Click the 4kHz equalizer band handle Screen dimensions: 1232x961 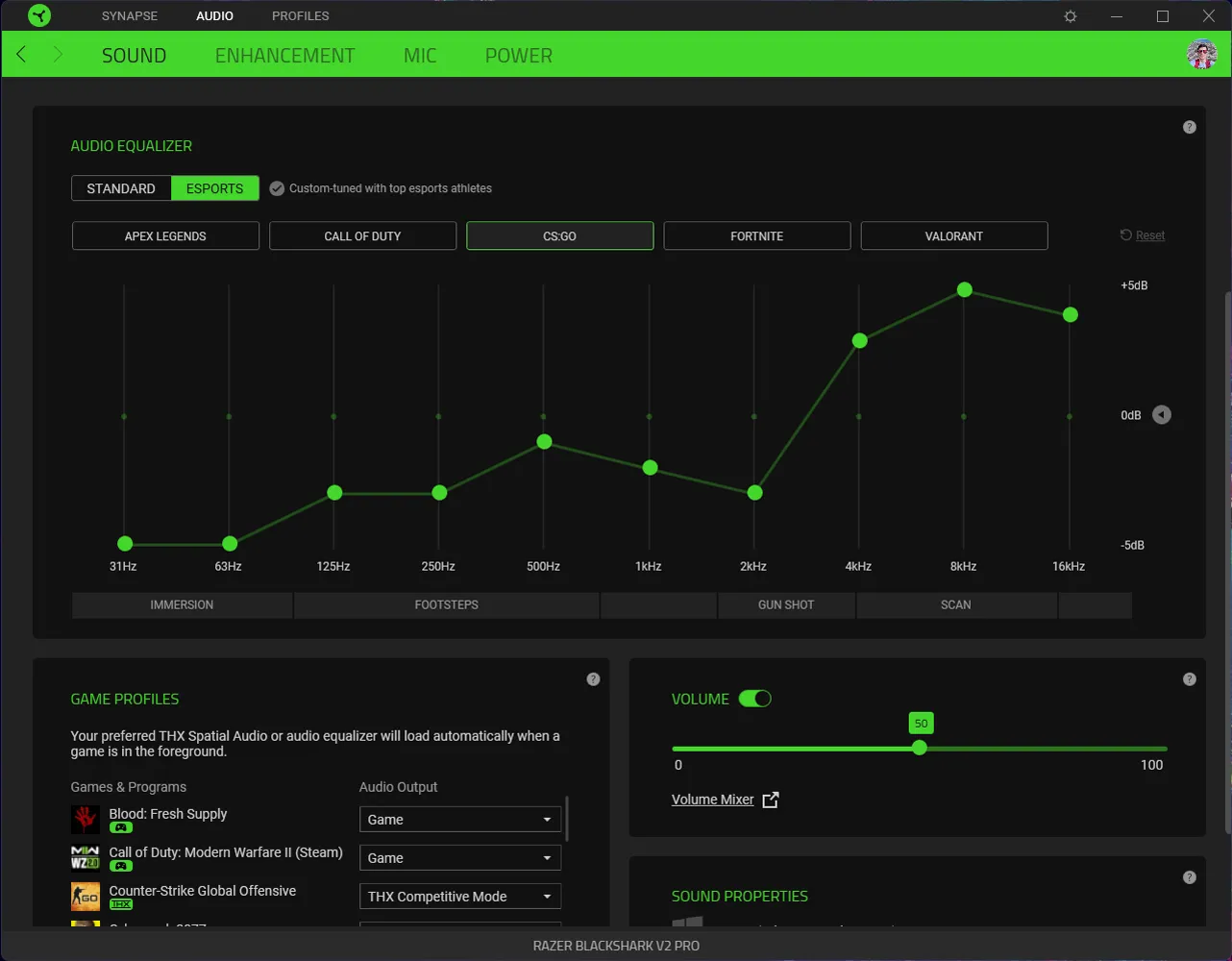(860, 340)
